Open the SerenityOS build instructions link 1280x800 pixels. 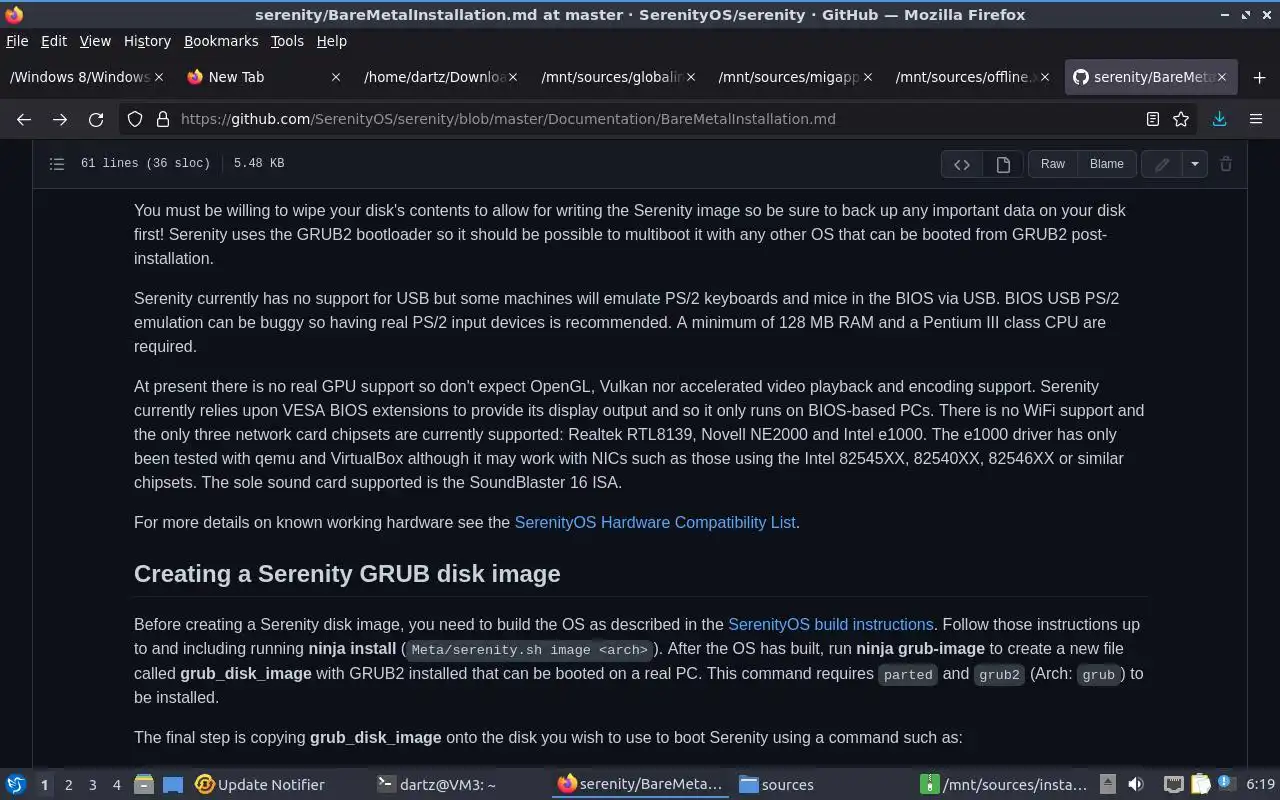point(831,624)
